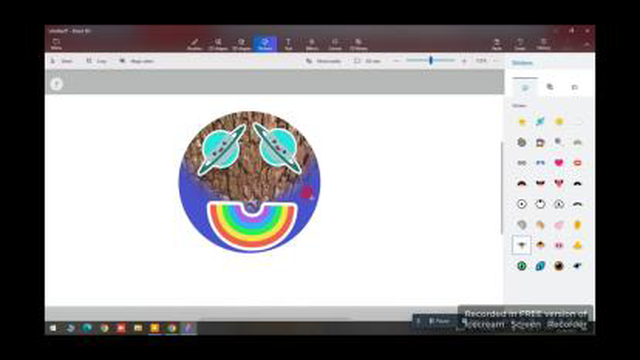Click the Undo button
The image size is (640, 360).
520,44
